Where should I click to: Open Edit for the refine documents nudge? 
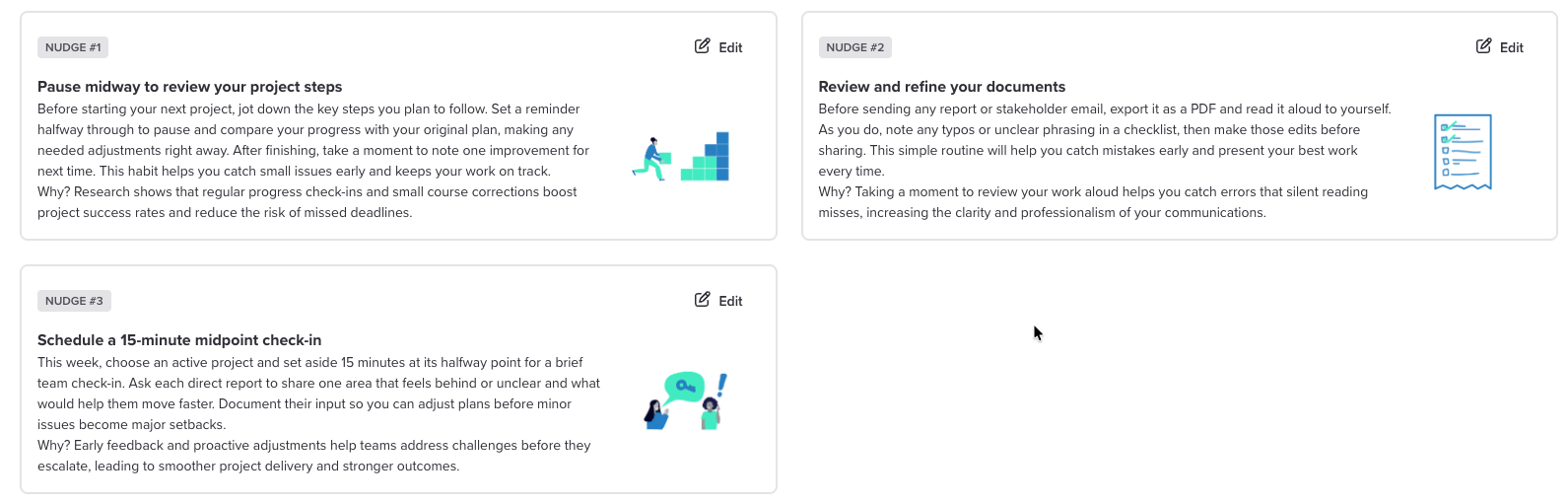click(1500, 47)
